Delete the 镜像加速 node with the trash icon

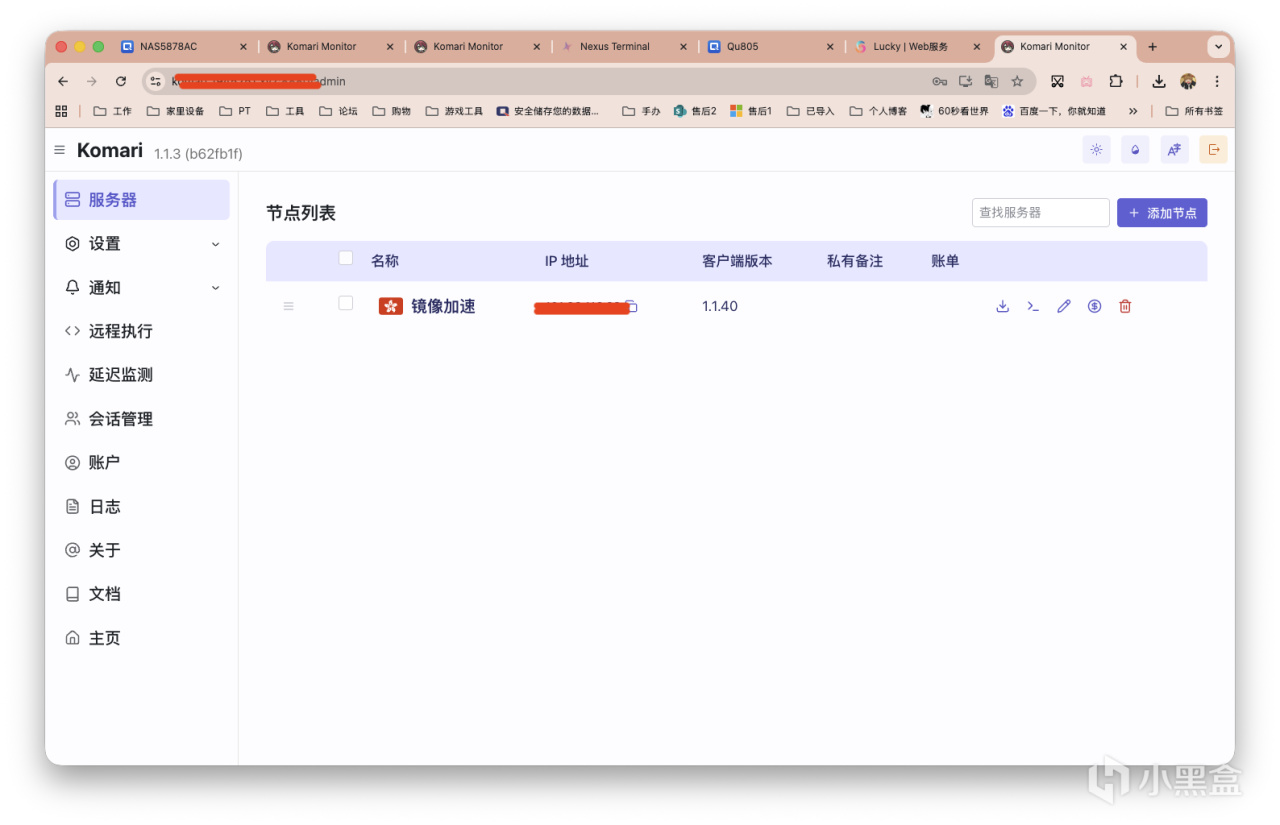1125,306
